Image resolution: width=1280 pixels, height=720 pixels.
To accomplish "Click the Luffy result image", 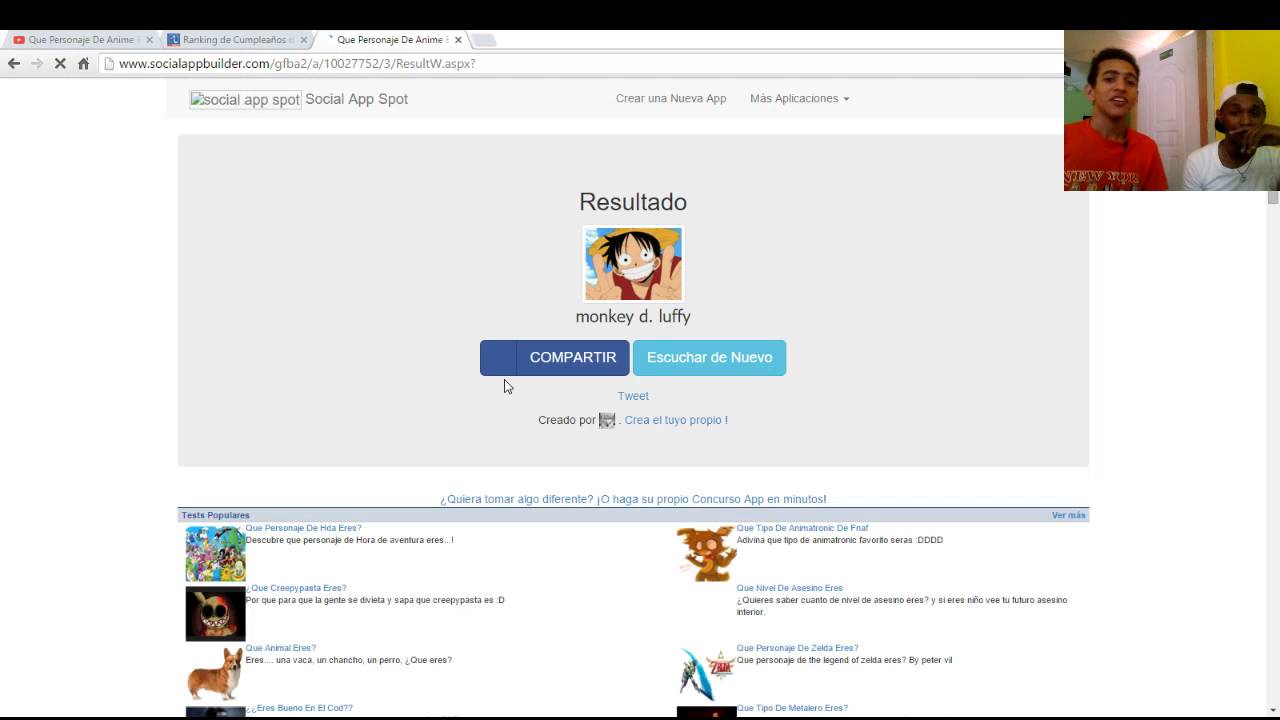I will point(633,264).
